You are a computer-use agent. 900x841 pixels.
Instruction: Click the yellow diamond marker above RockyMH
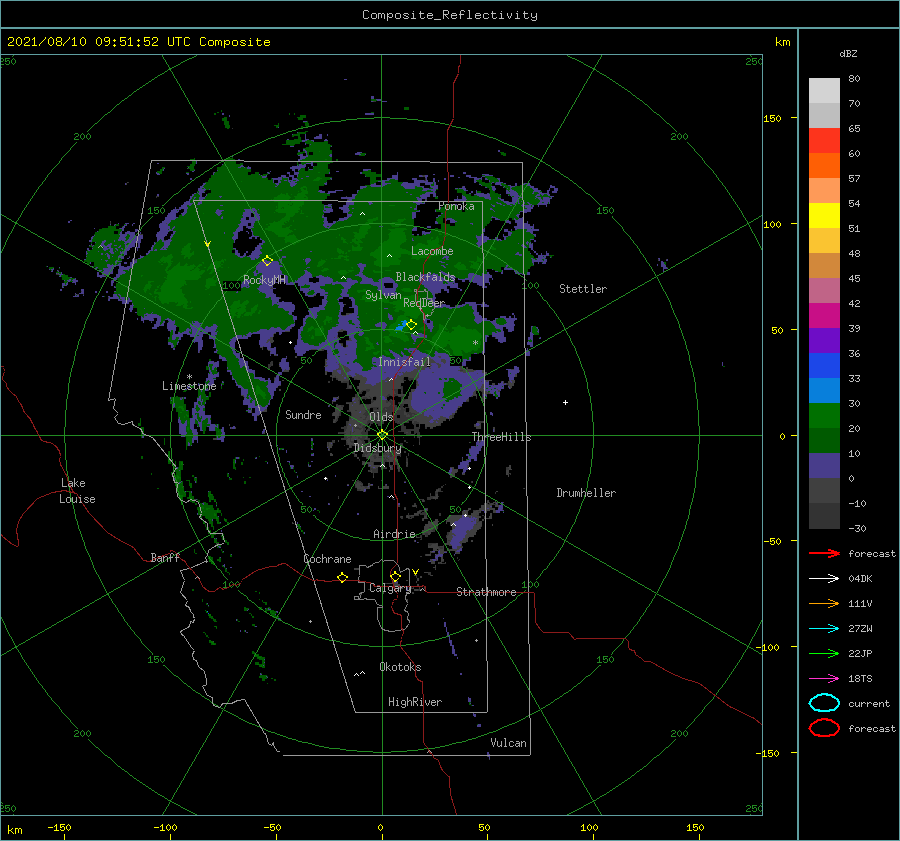click(267, 261)
